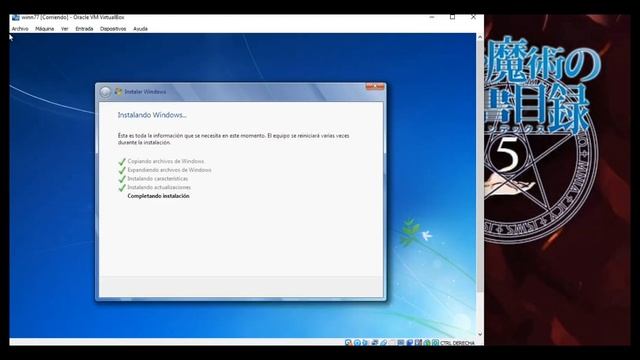Open the Máquina menu
Image resolution: width=640 pixels, height=360 pixels.
click(x=44, y=29)
